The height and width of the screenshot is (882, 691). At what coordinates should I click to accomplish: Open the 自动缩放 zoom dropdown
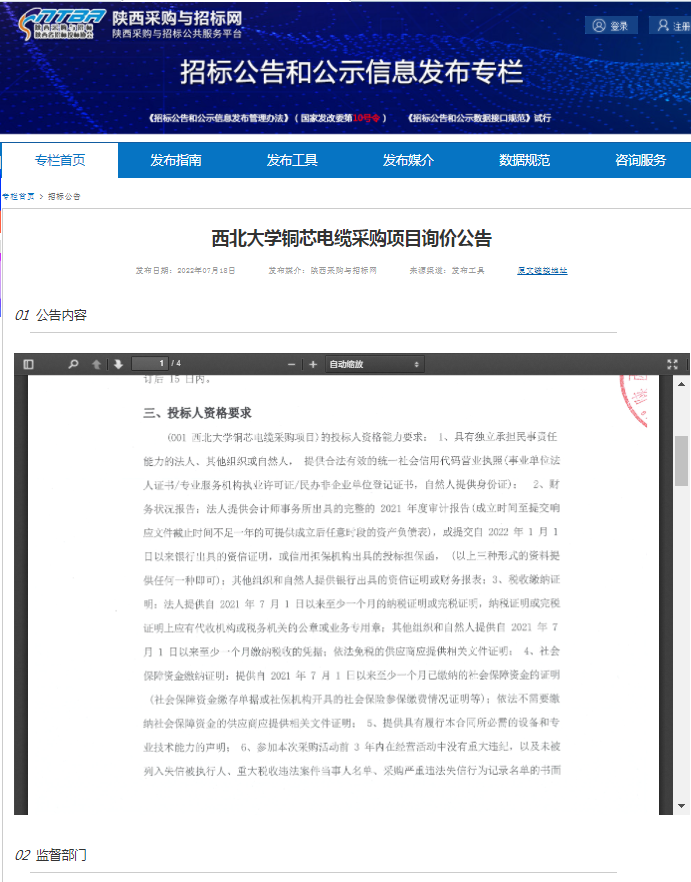375,364
